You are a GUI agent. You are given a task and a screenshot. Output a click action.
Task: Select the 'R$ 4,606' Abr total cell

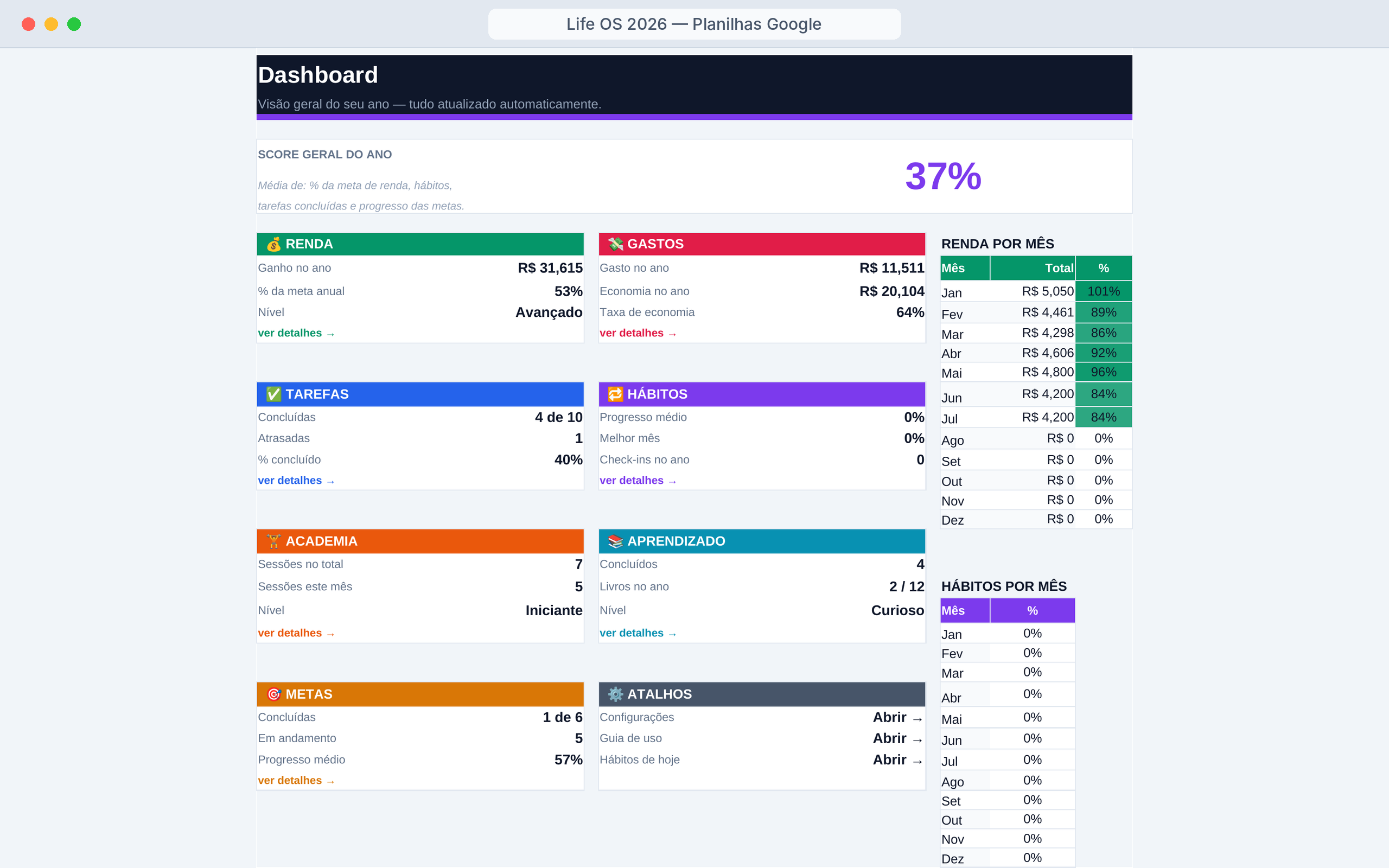[x=1033, y=353]
